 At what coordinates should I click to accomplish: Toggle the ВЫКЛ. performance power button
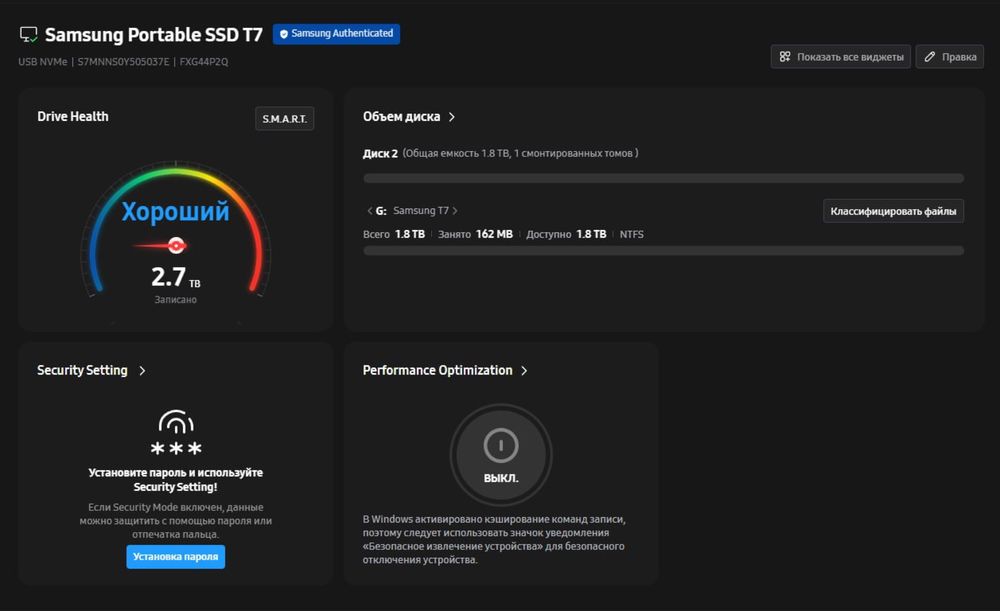pyautogui.click(x=501, y=455)
